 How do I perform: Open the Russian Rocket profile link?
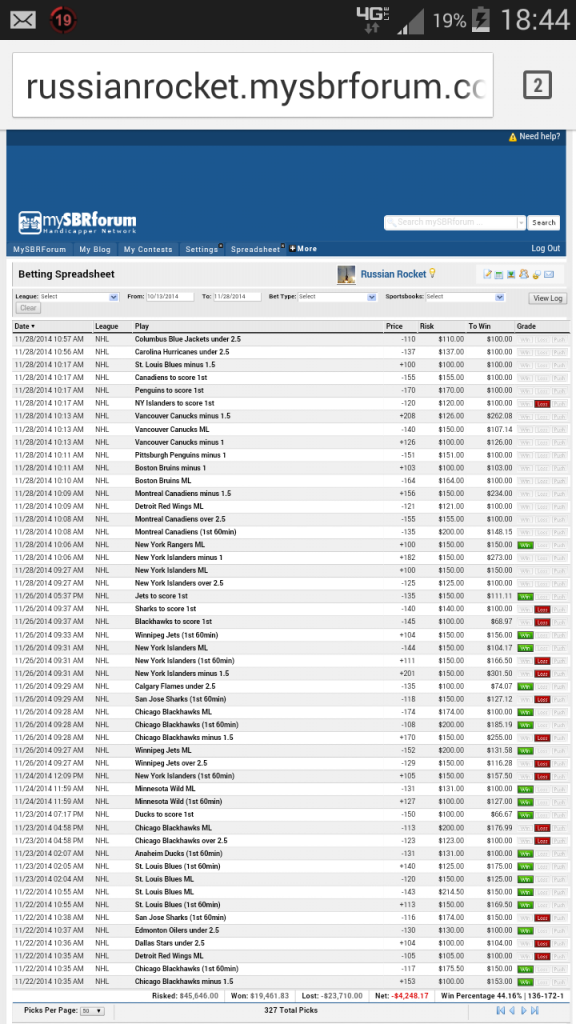point(393,274)
